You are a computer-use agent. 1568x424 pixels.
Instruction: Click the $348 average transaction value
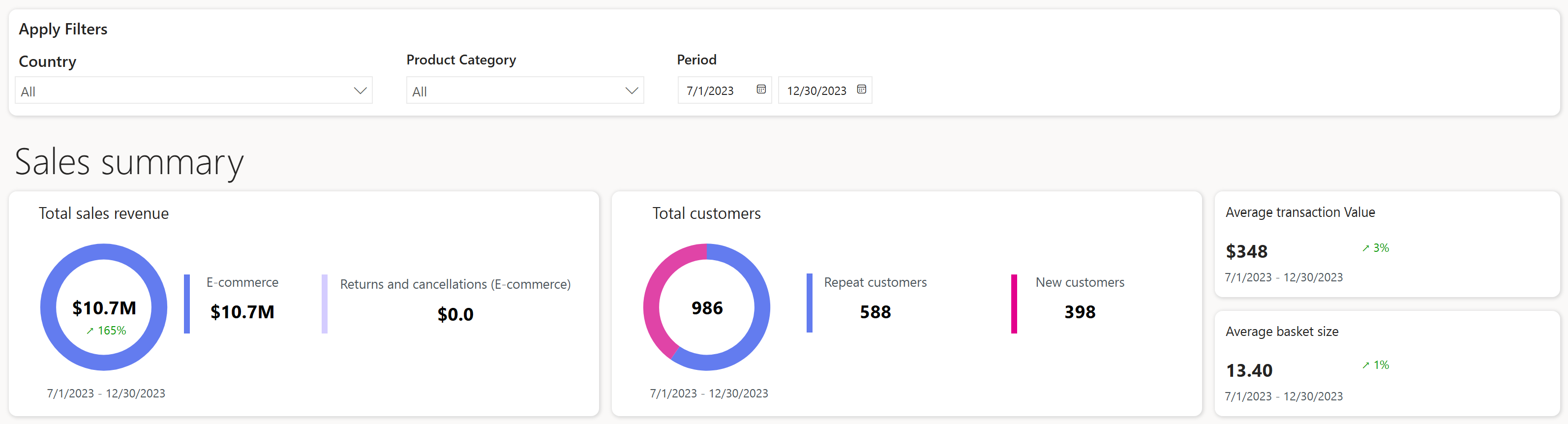click(x=1247, y=251)
